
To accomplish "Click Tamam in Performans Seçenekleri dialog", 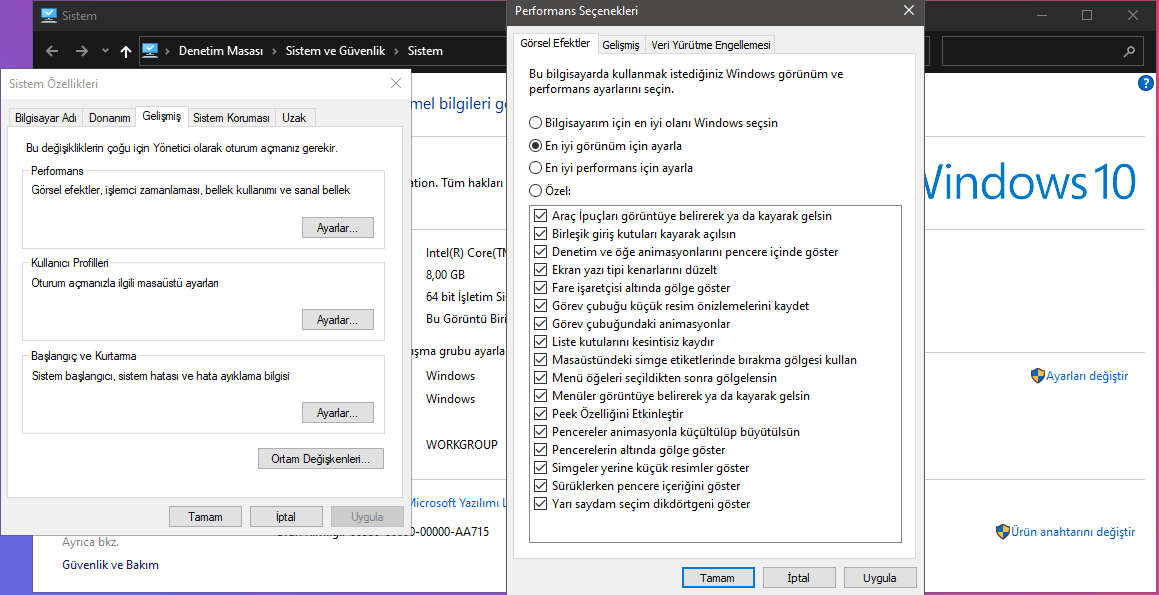I will 718,577.
